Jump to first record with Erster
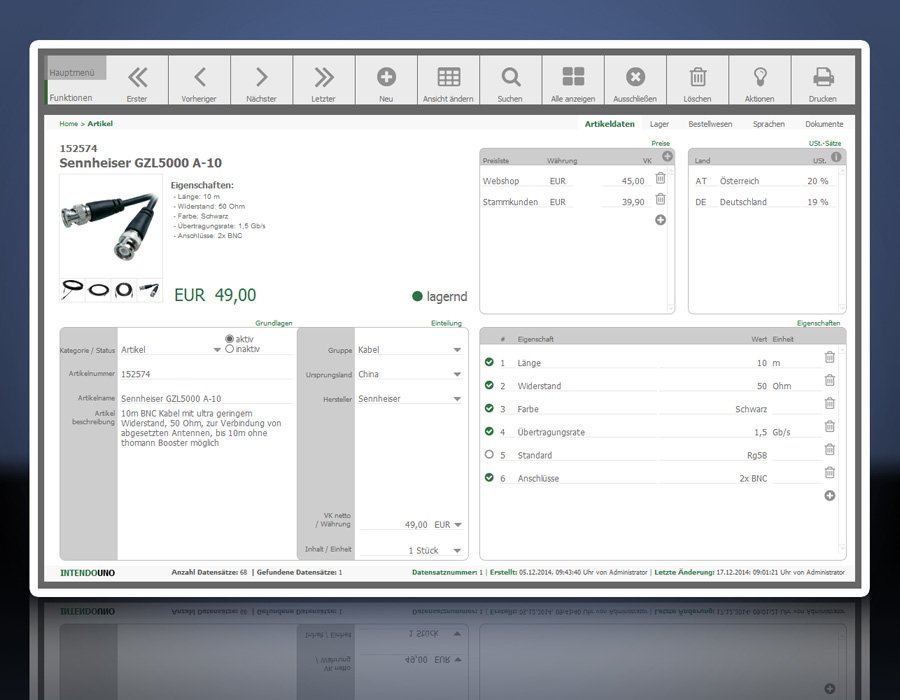 click(x=137, y=80)
